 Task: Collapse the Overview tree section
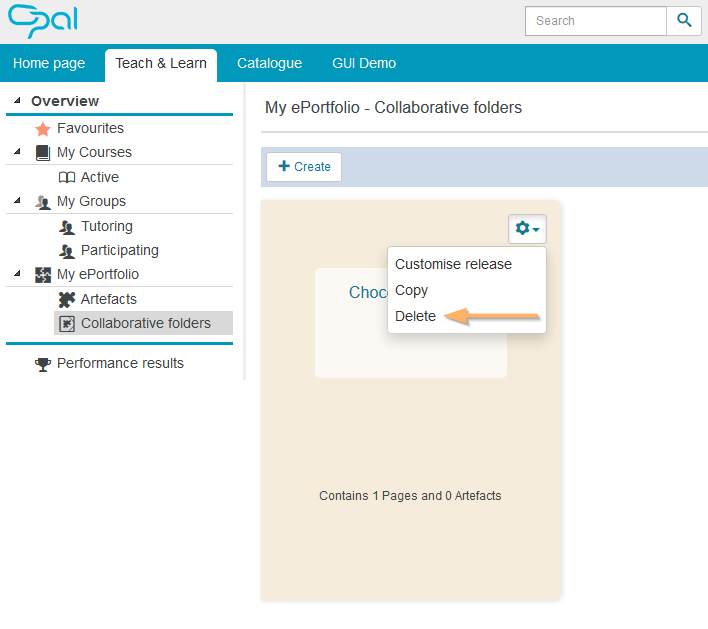pos(16,101)
